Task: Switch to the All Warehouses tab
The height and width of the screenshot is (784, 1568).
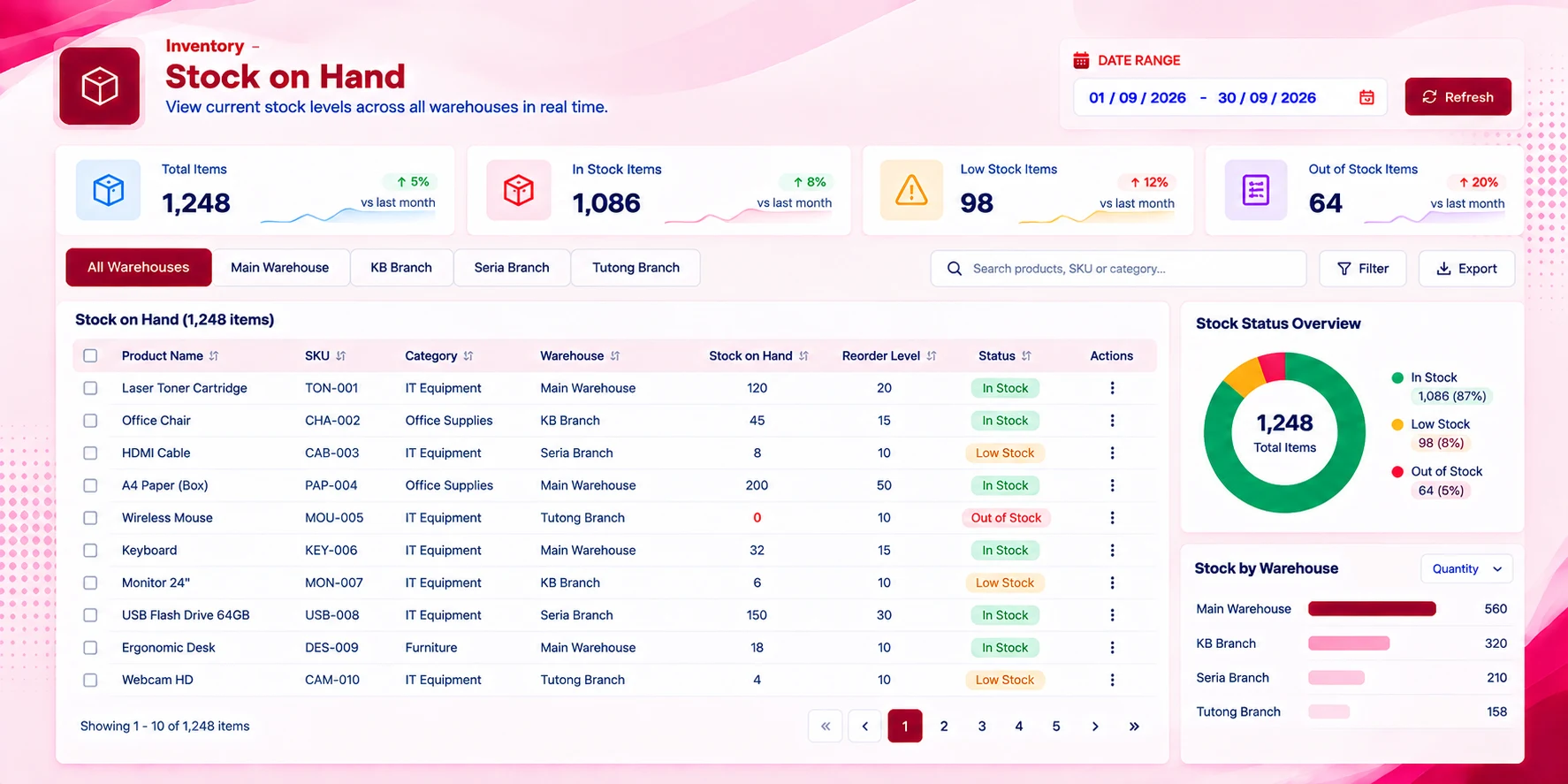Action: pos(139,268)
